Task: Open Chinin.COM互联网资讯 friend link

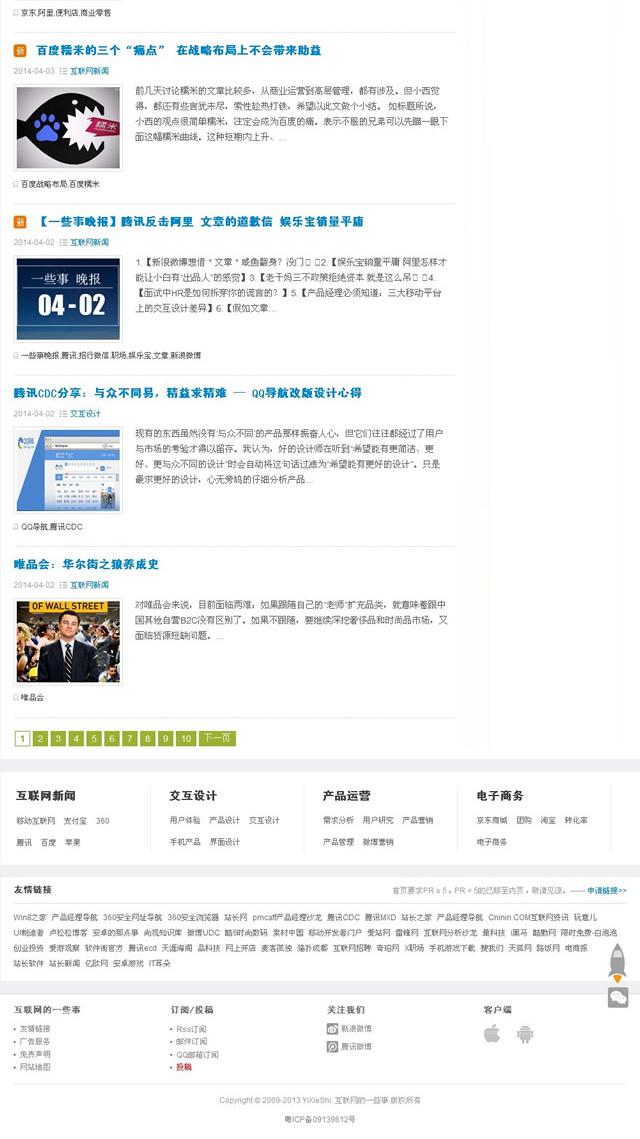Action: (528, 917)
